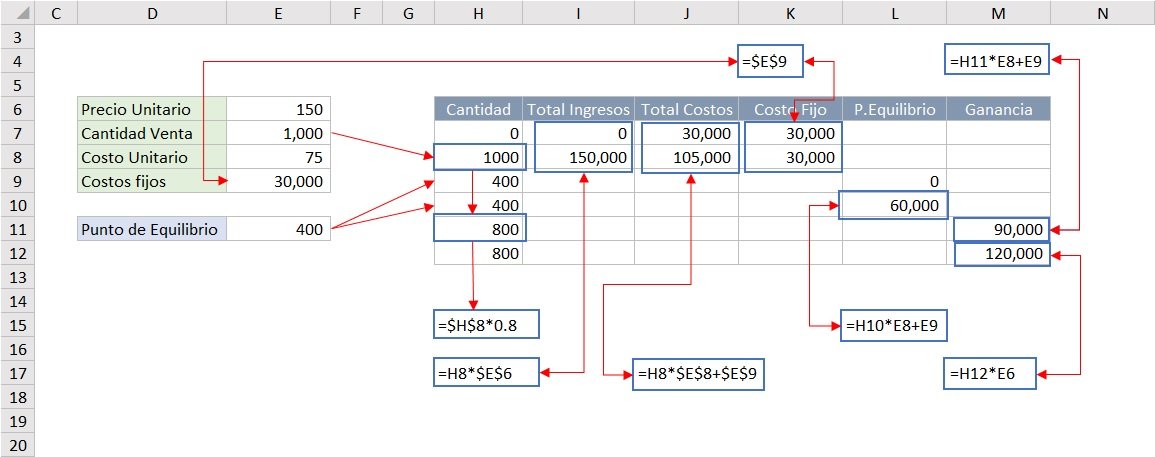Screen dimensions: 1155x457
Task: Click the column M header
Action: pos(998,13)
